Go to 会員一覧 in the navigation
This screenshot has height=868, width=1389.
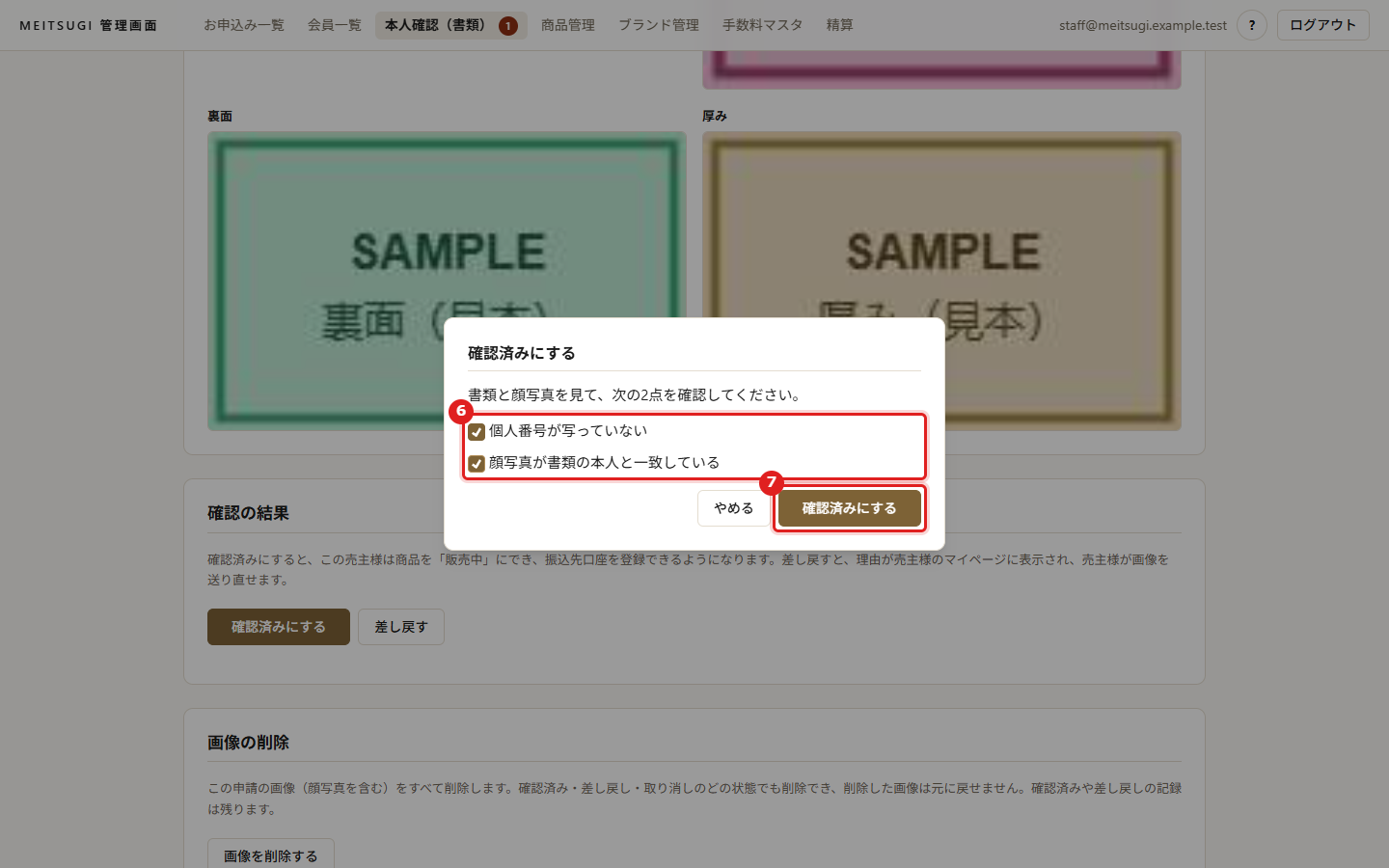tap(335, 25)
